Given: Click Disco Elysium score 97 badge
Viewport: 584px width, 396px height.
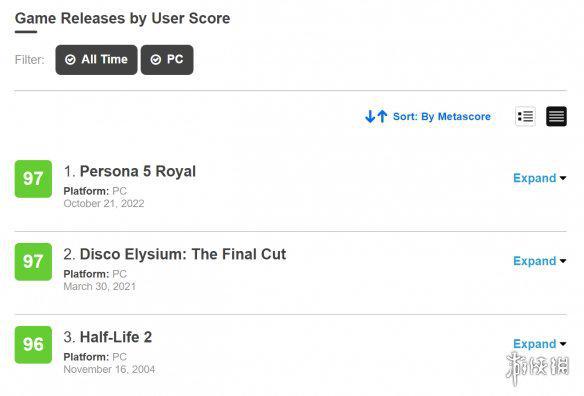Looking at the screenshot, I should pos(33,262).
